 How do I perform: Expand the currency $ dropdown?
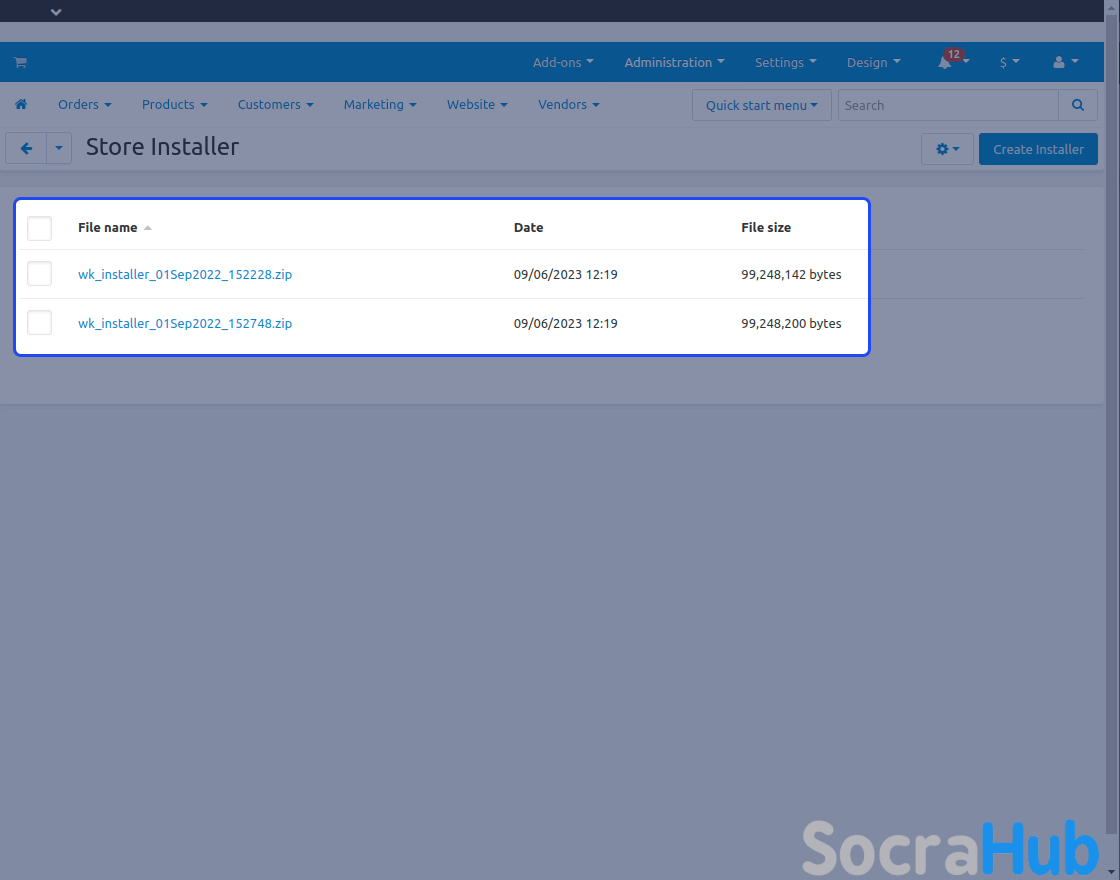(x=1009, y=62)
